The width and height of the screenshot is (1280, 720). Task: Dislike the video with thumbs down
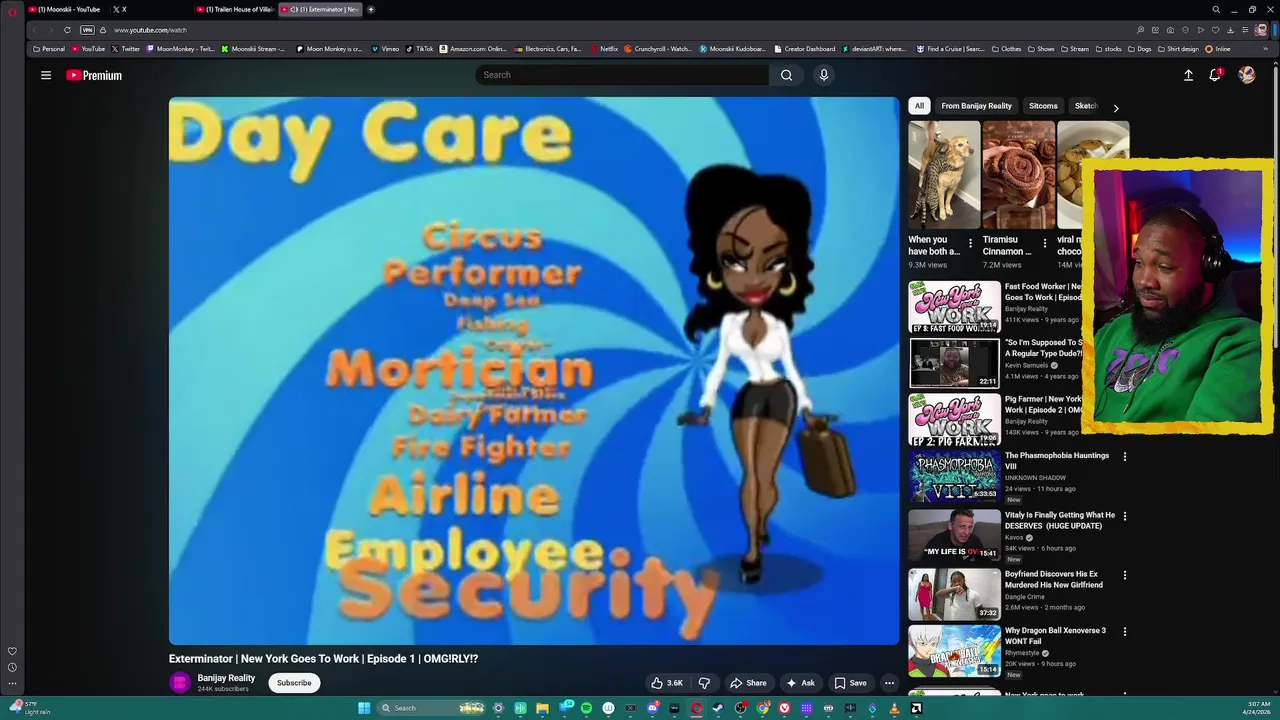coord(704,683)
